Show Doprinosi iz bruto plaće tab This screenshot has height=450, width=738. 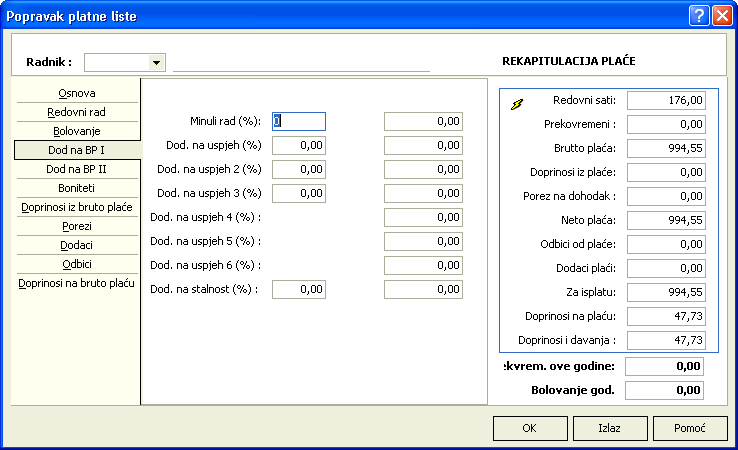[77, 207]
